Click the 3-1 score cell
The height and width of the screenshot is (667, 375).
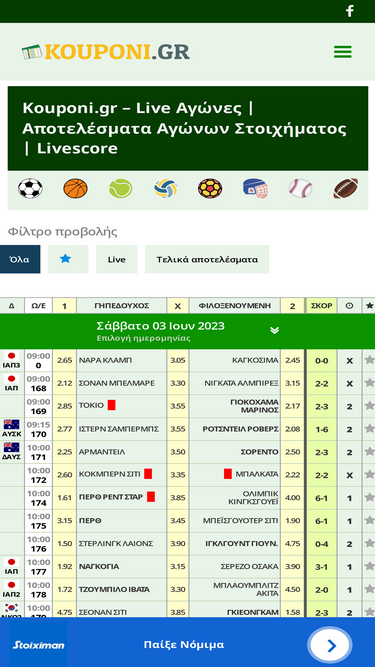pos(322,567)
